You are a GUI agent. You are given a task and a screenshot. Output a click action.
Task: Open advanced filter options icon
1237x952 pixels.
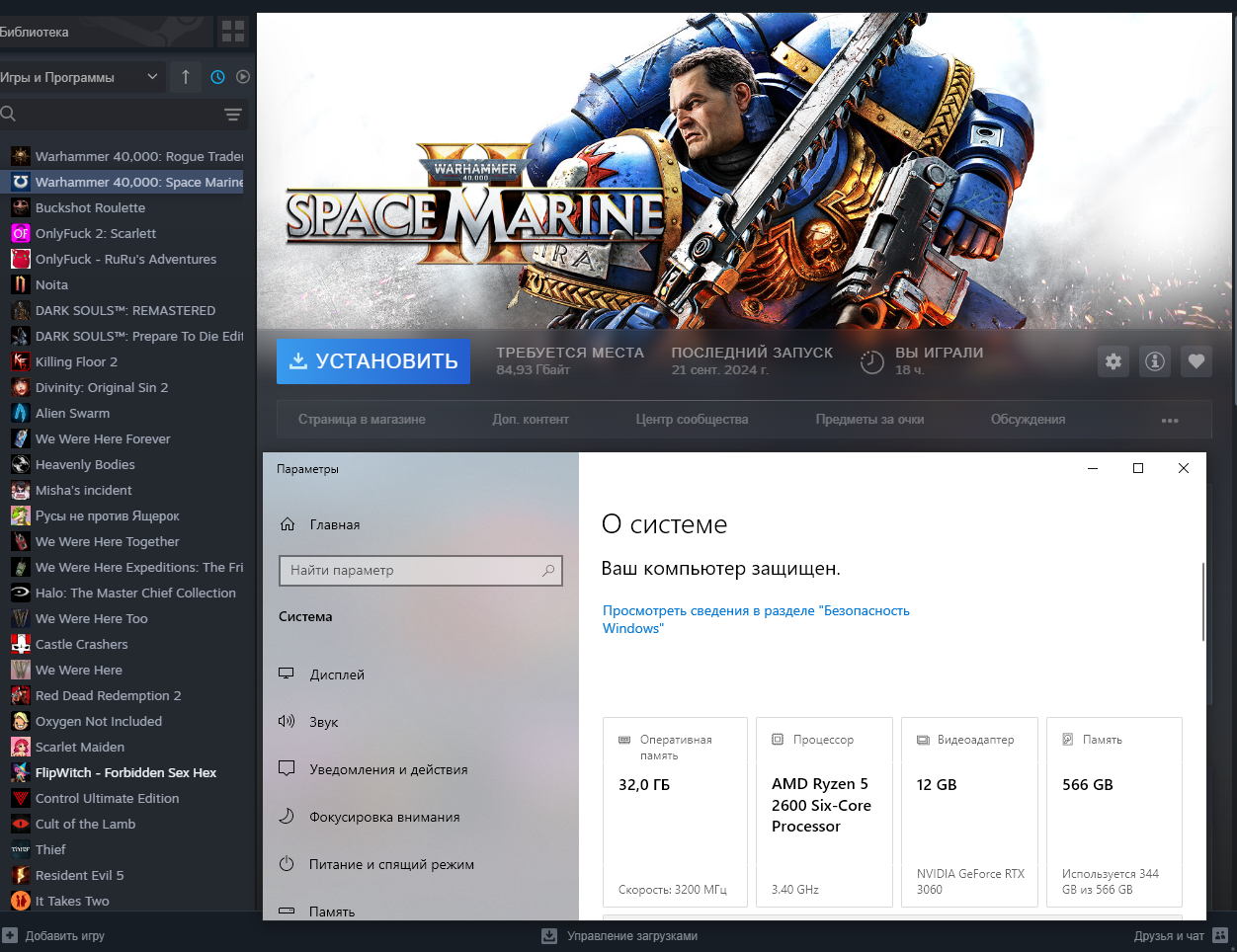point(233,115)
